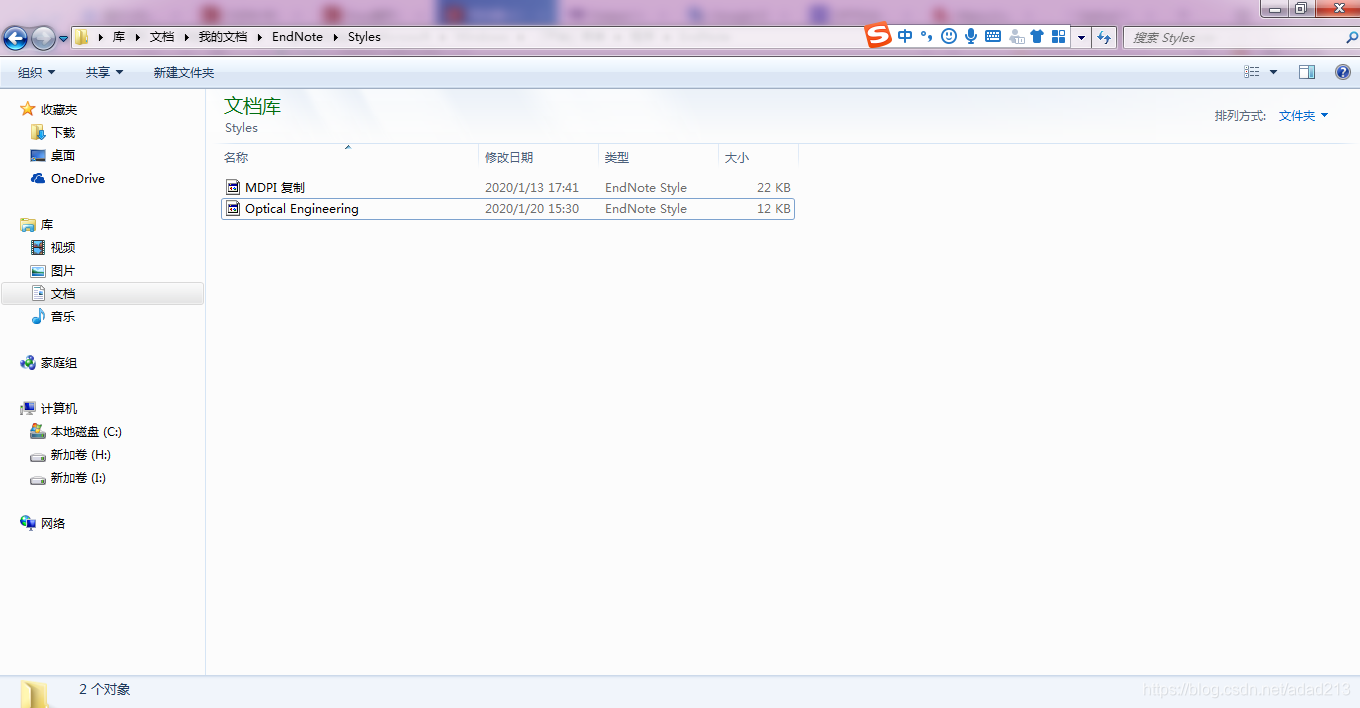Open the 图片 library

tap(63, 271)
